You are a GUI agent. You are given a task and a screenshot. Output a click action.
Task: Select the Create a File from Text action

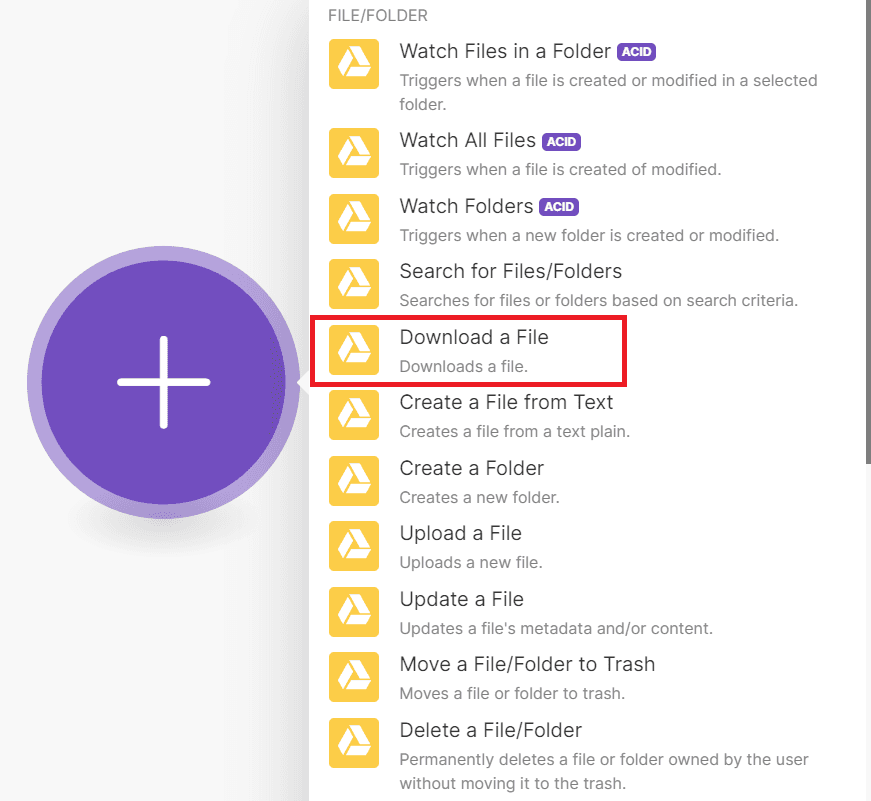click(x=506, y=403)
